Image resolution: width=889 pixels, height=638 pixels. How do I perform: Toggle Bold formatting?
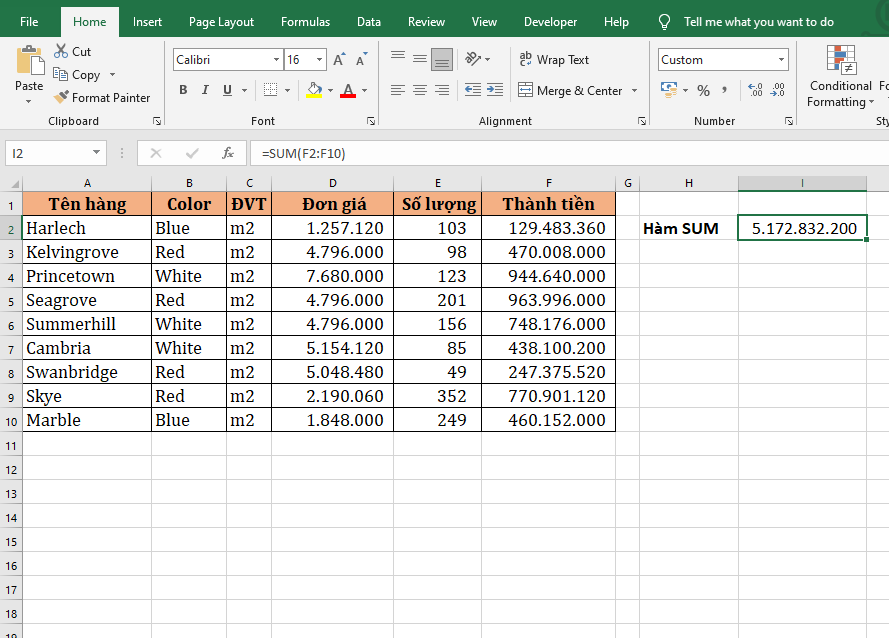(x=183, y=90)
